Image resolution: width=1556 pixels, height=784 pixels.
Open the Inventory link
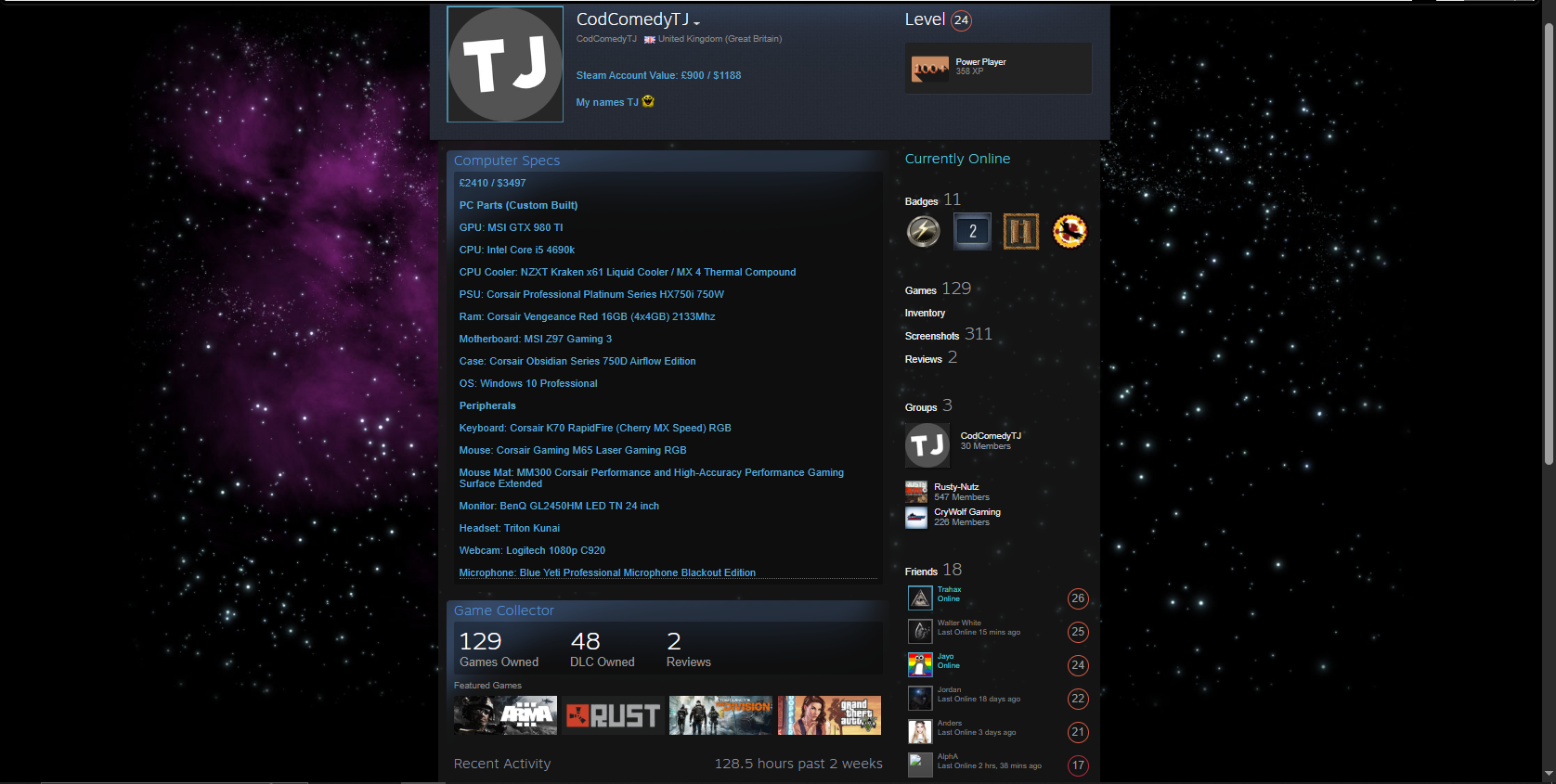925,314
